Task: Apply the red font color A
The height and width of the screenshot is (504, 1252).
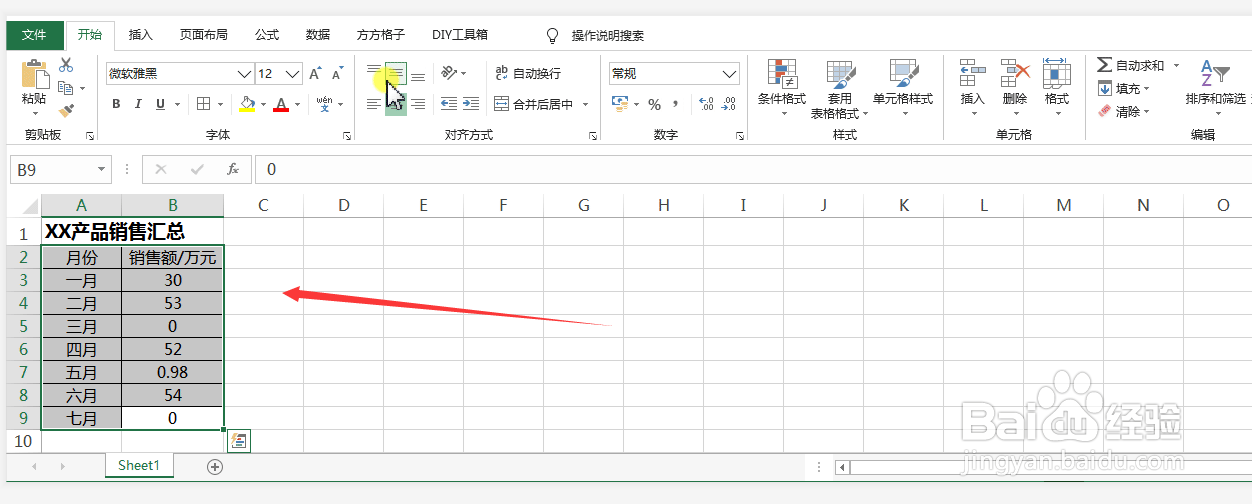Action: tap(281, 104)
